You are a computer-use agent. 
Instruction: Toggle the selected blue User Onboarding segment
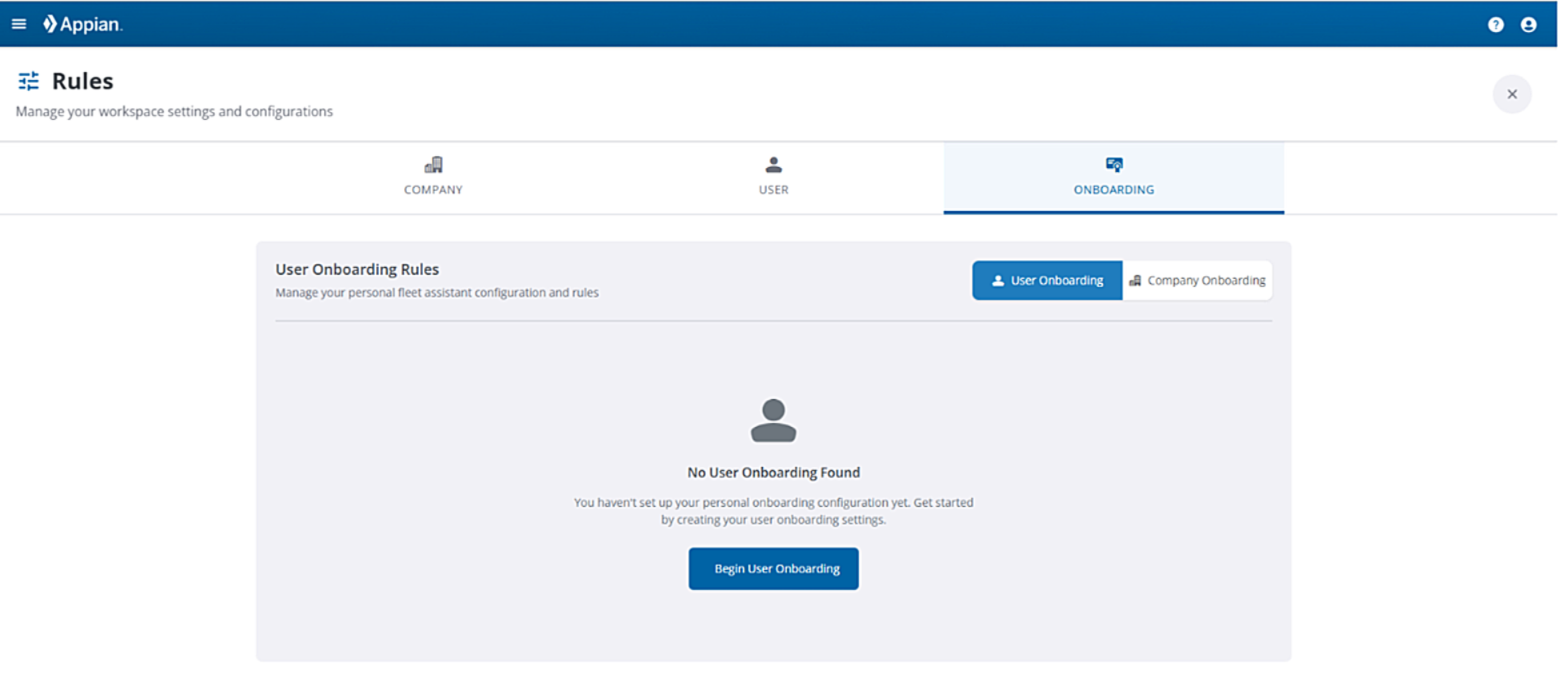pos(1046,280)
